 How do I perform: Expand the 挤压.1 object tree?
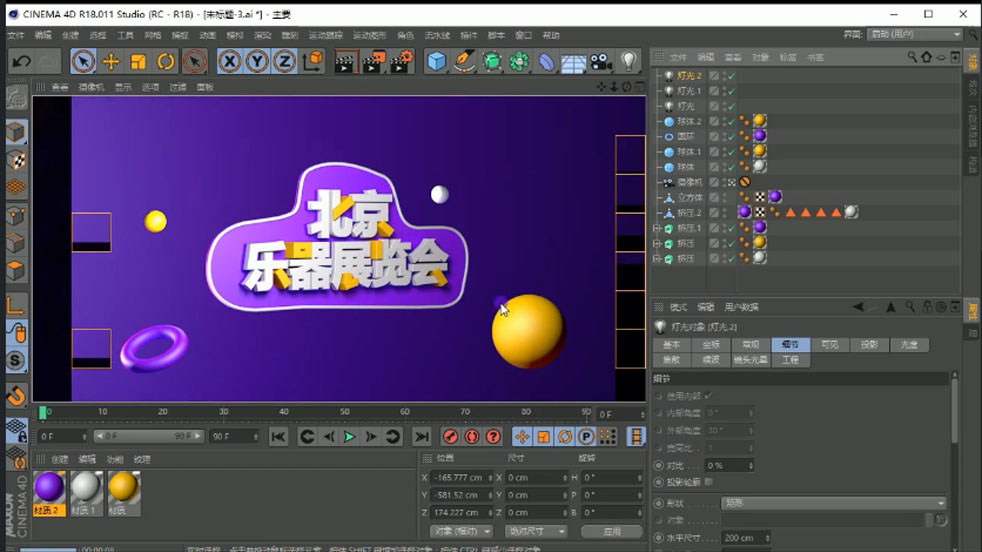(657, 228)
